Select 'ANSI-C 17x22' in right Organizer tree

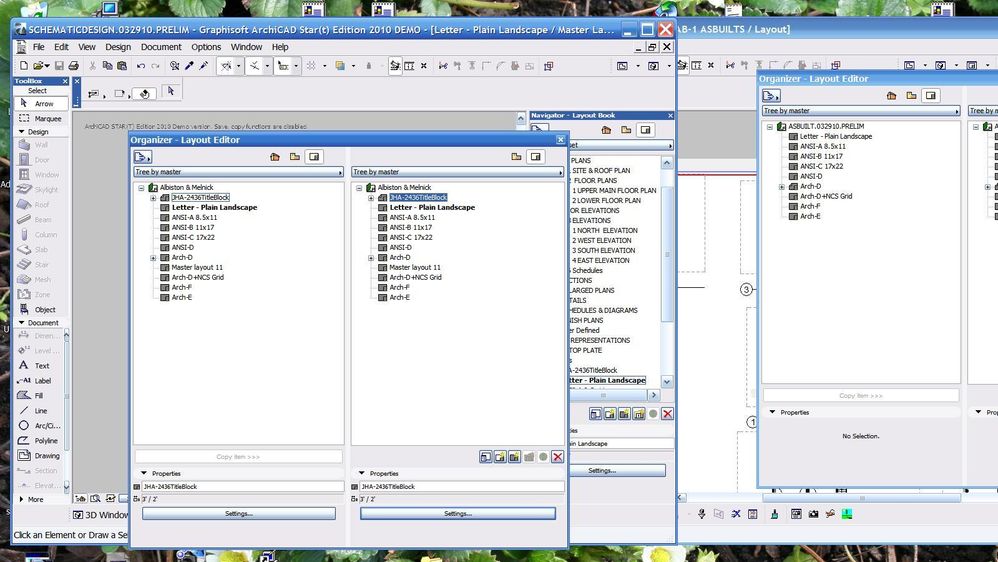tap(411, 238)
